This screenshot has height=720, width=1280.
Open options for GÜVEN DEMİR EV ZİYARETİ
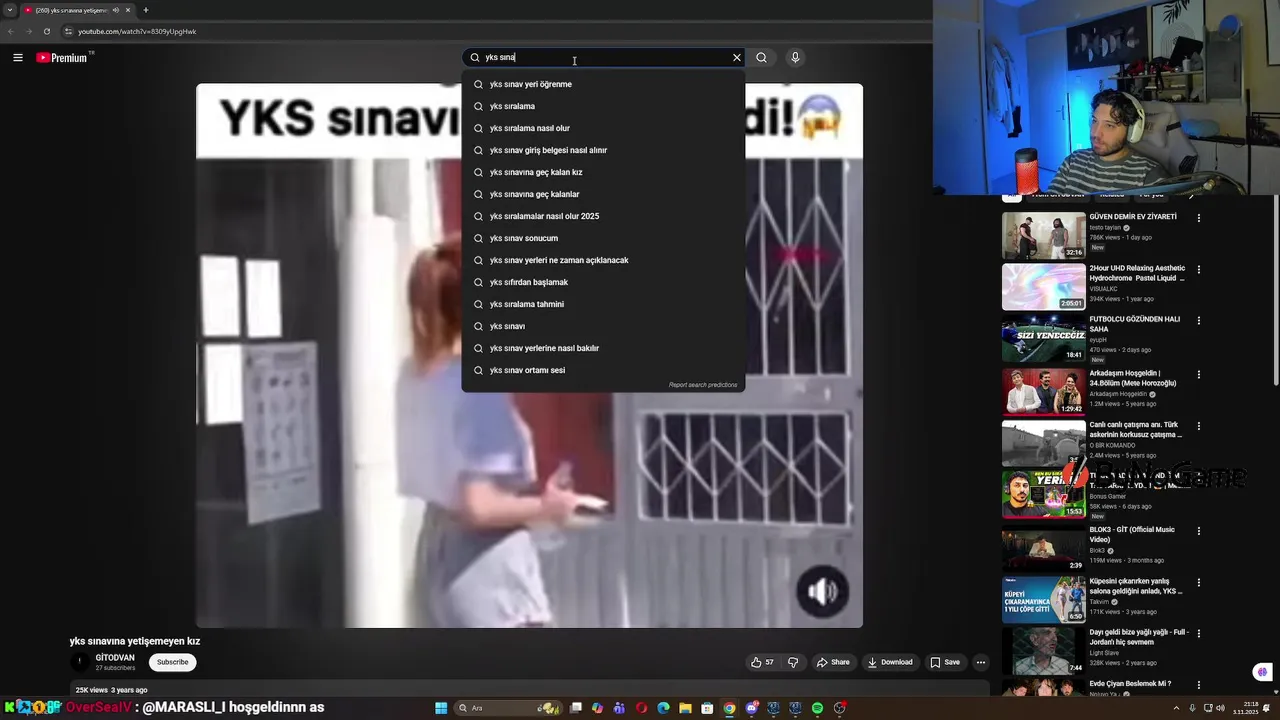coord(1199,218)
